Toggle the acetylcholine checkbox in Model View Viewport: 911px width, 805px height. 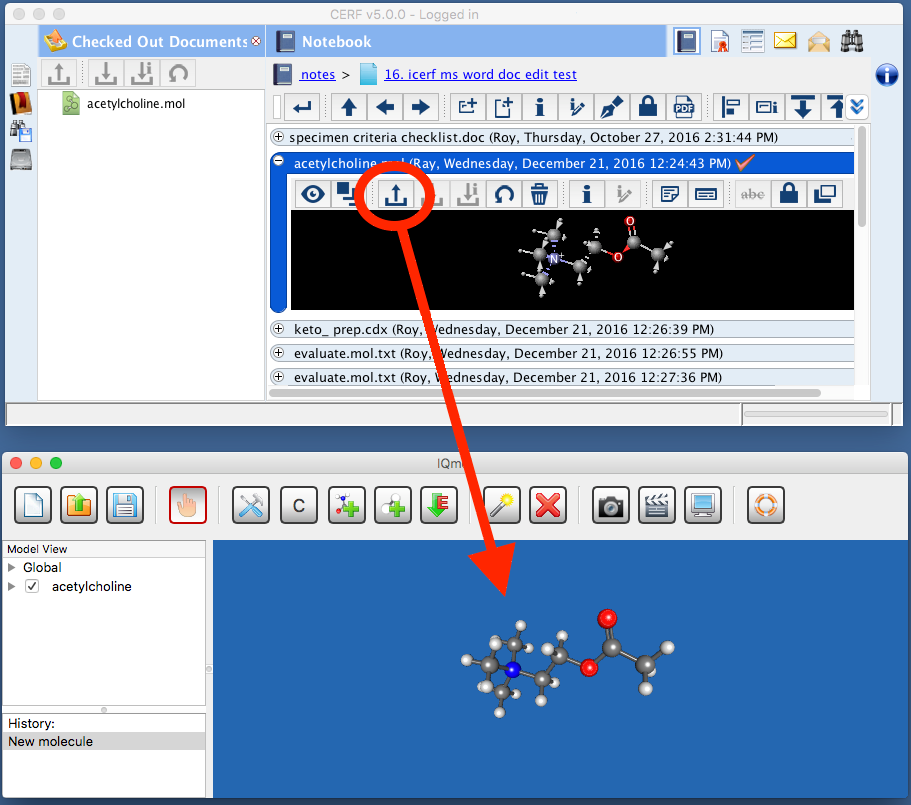(33, 586)
